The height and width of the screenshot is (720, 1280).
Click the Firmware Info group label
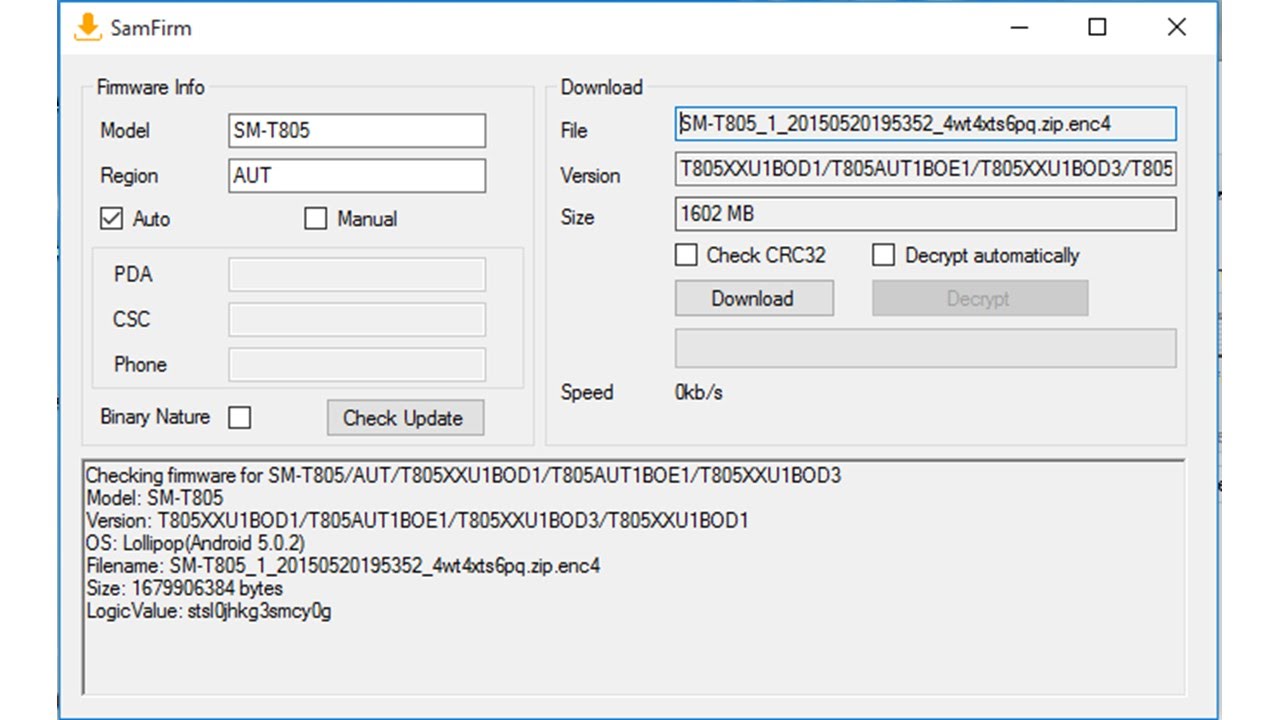click(150, 87)
